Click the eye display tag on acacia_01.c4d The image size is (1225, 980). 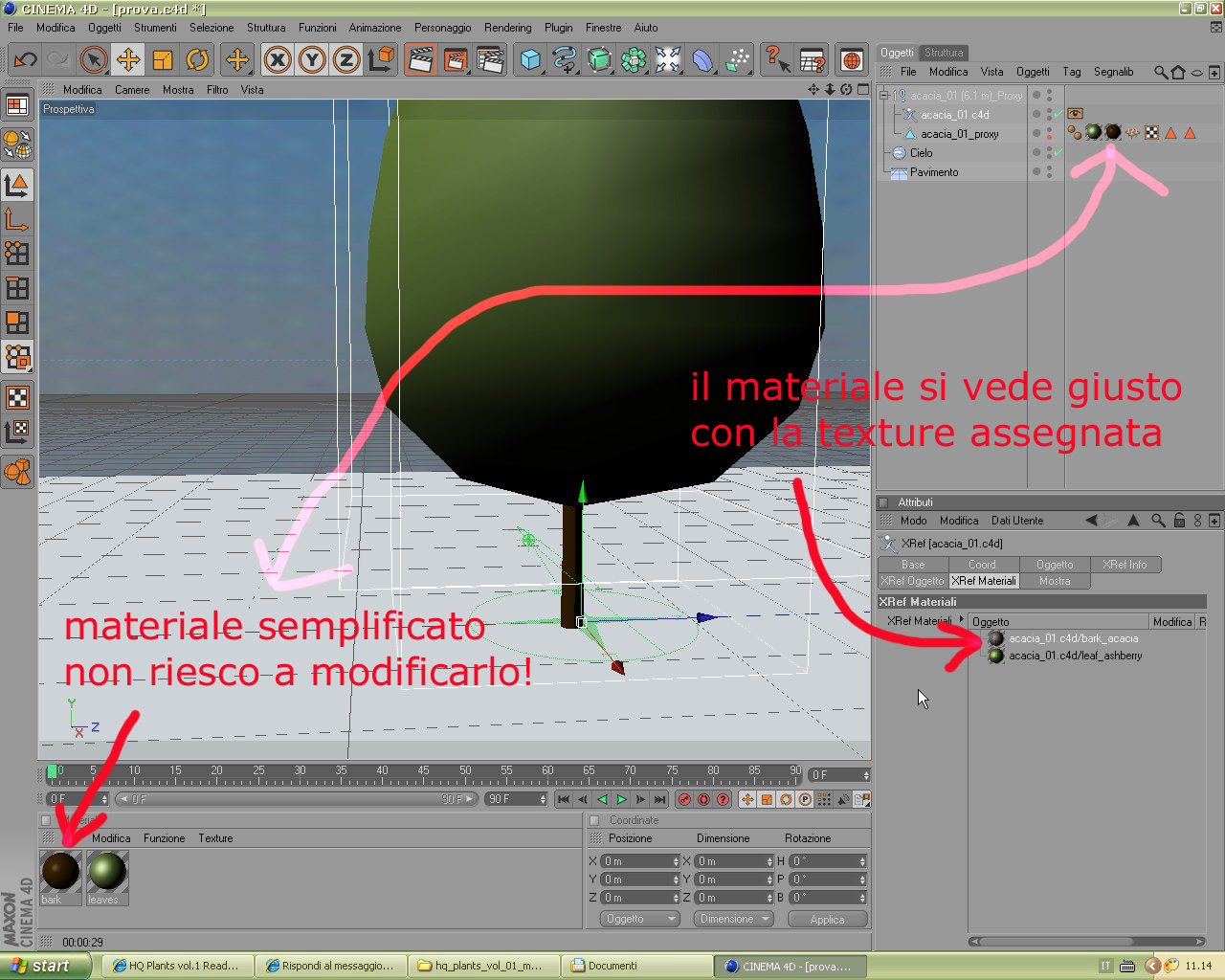pos(1075,113)
